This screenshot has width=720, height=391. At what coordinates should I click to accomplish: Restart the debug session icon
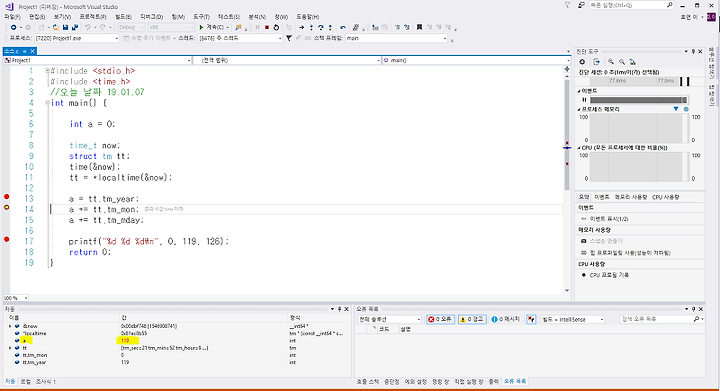tap(276, 28)
